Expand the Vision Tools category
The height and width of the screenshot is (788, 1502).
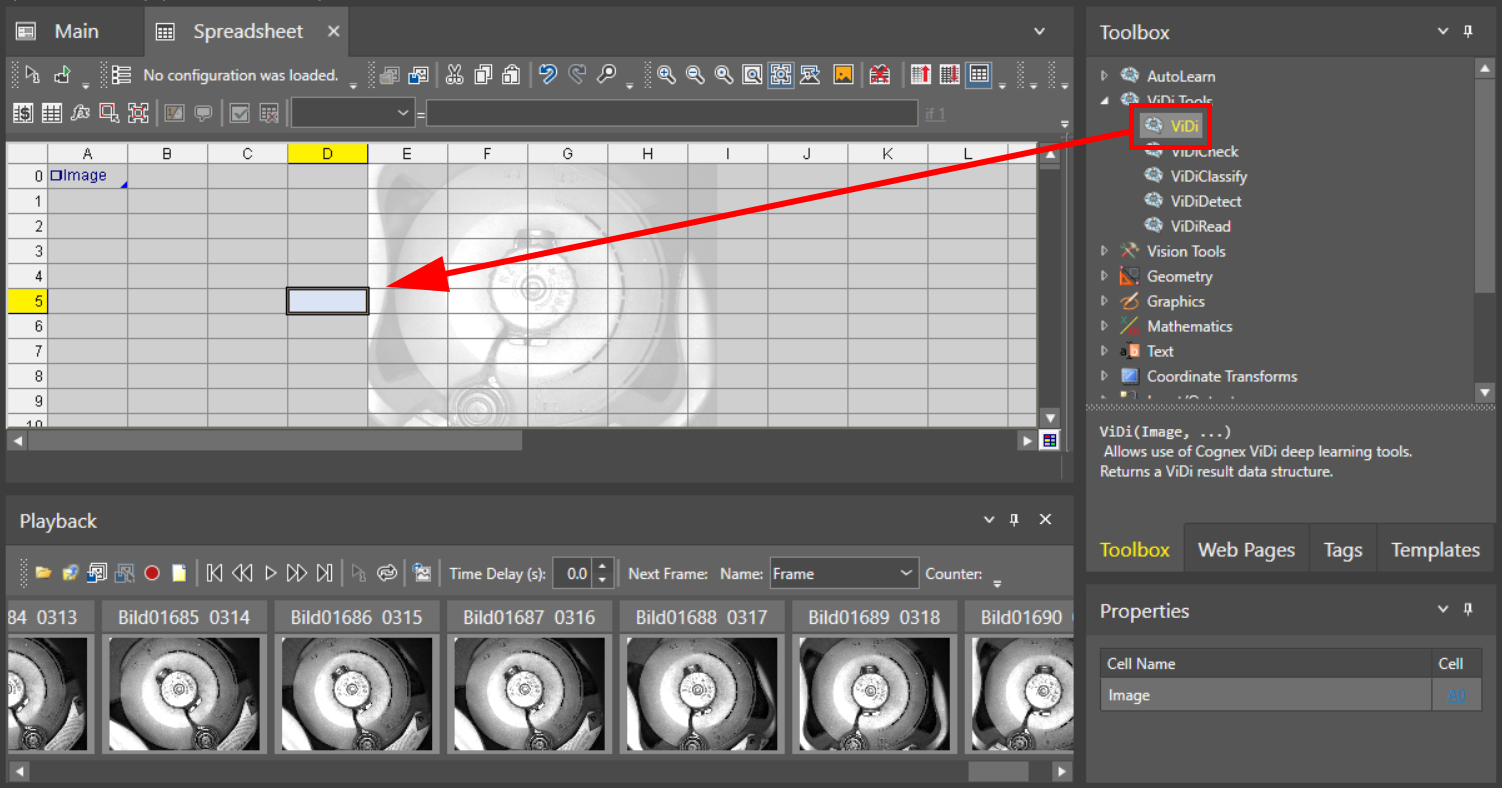click(x=1104, y=251)
